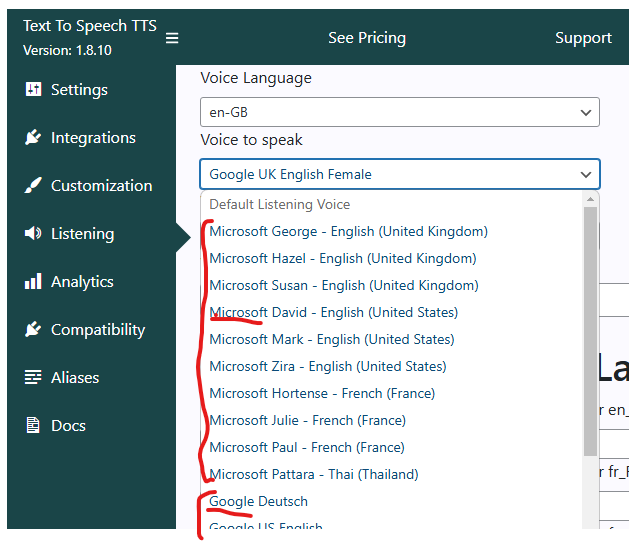Select Microsoft Julie - French (France)
This screenshot has height=541, width=629.
(x=392, y=420)
